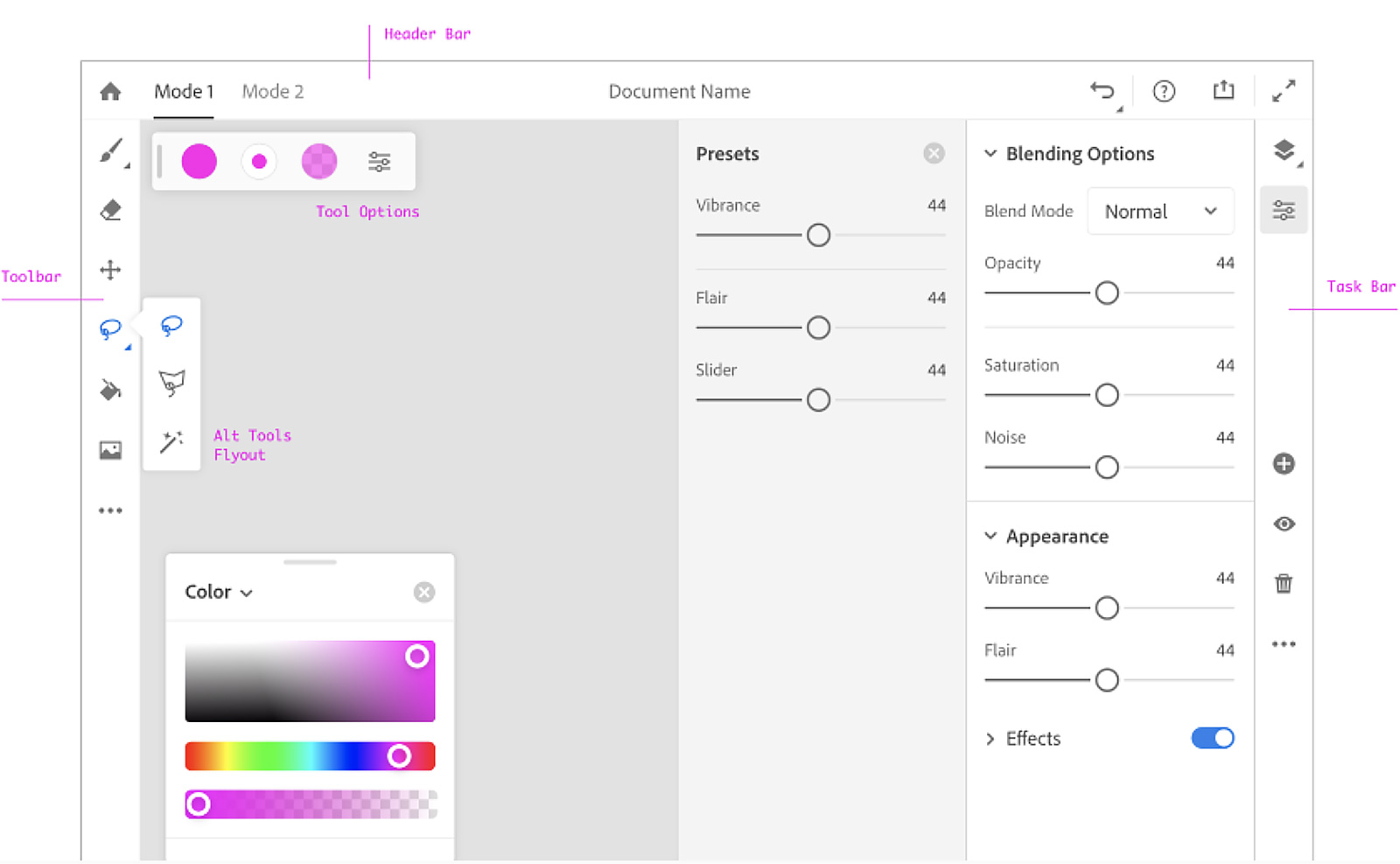Open tool options settings sliders icon
The image size is (1400, 864).
pos(379,162)
